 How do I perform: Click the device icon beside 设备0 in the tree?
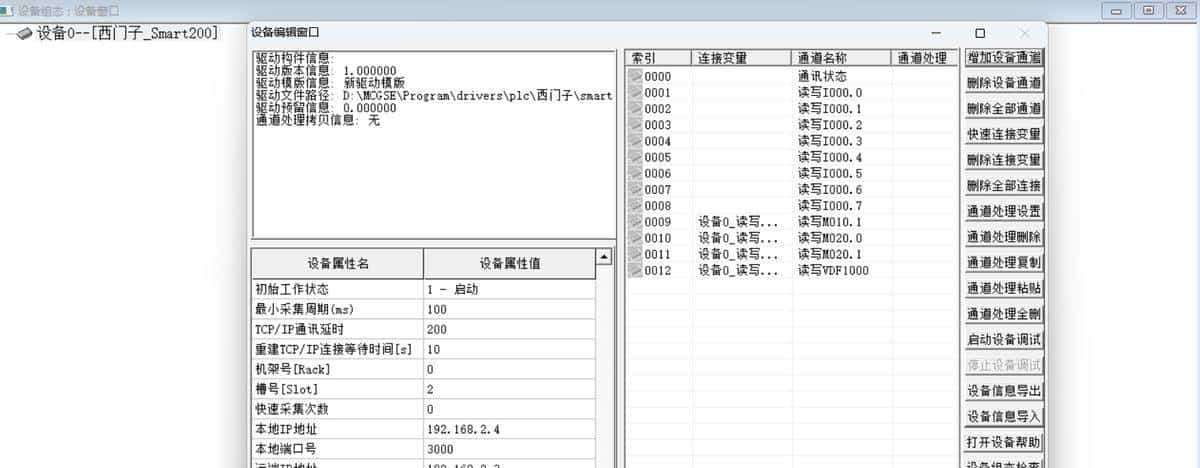[x=25, y=33]
